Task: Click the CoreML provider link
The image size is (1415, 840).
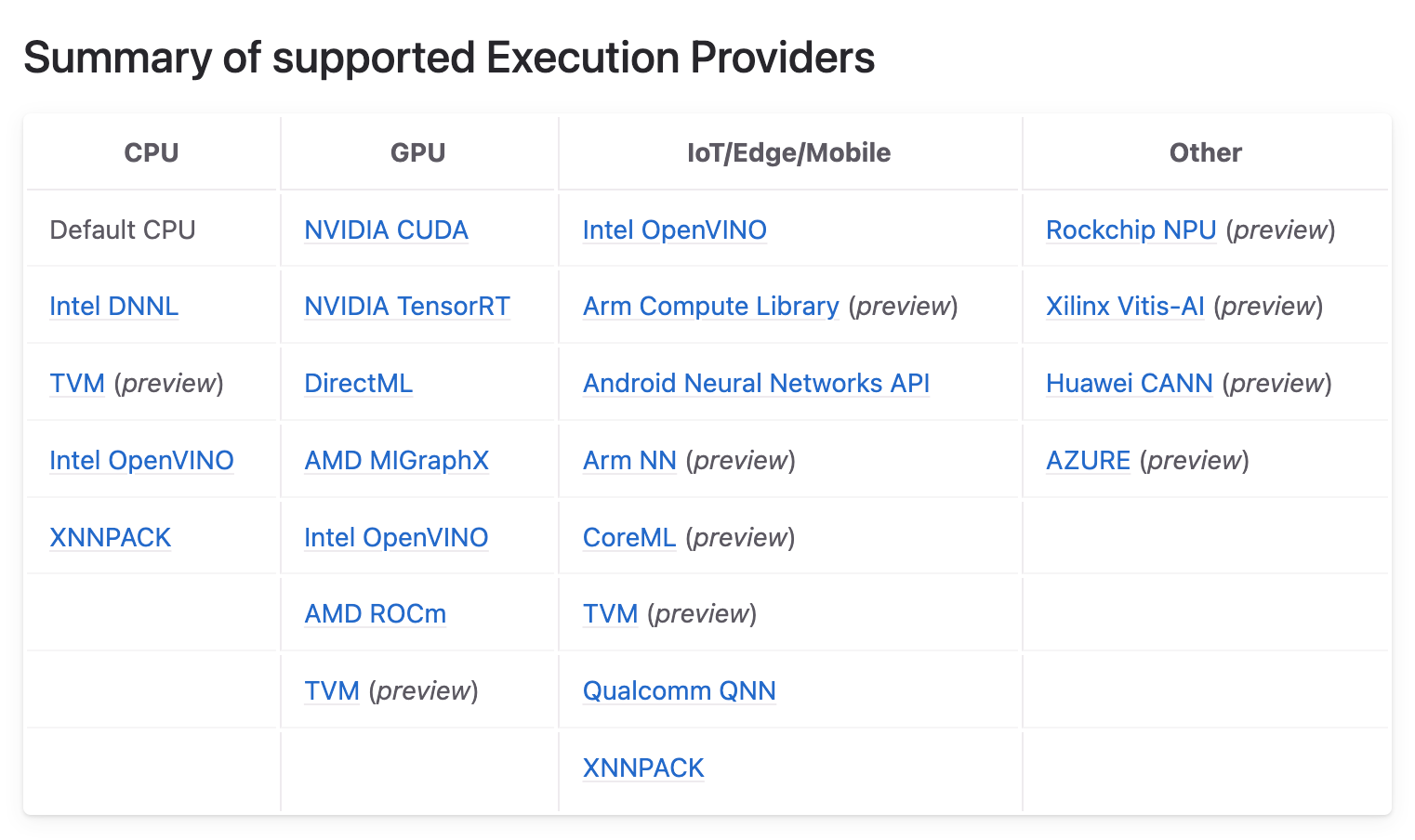Action: pos(628,538)
